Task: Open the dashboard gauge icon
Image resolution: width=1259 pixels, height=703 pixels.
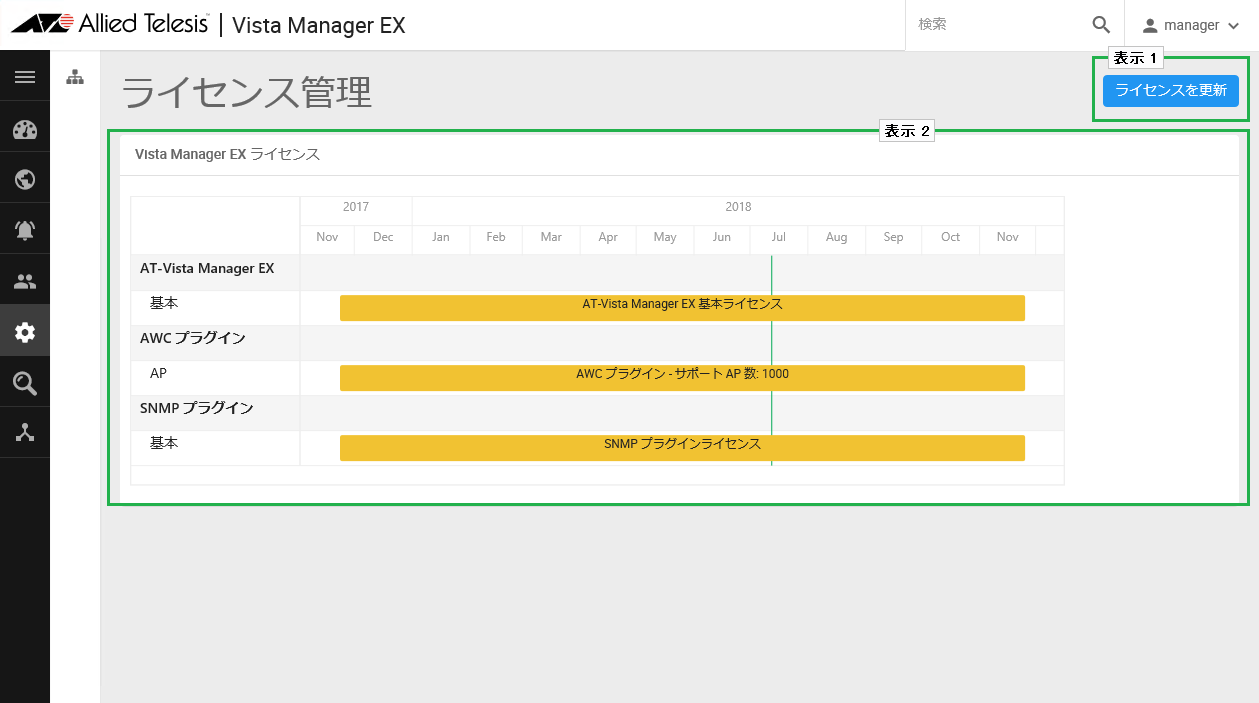Action: (x=25, y=129)
